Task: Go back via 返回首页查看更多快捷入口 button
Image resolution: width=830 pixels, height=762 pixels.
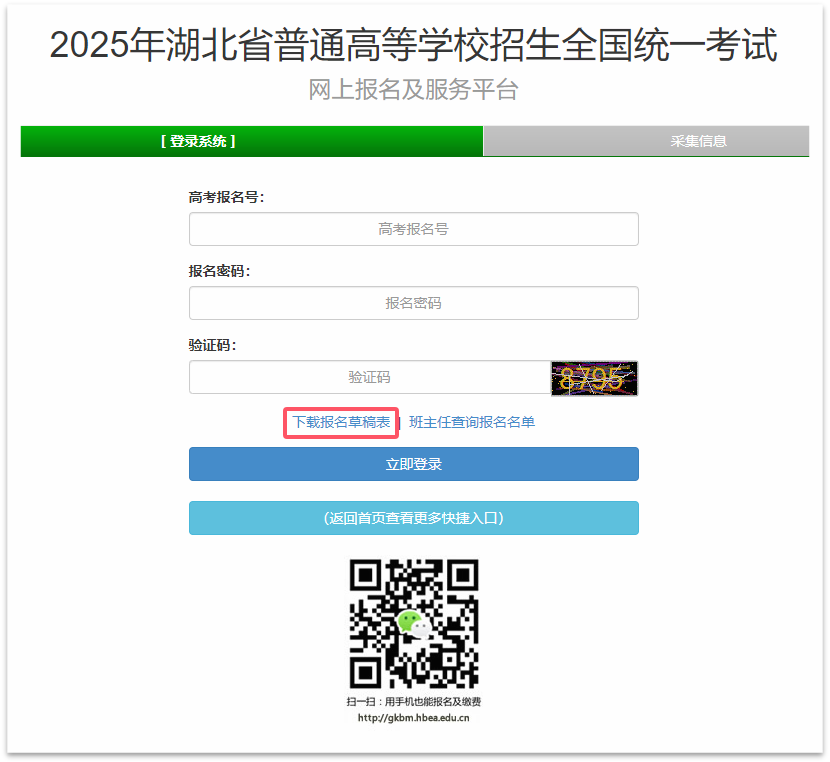Action: [413, 518]
